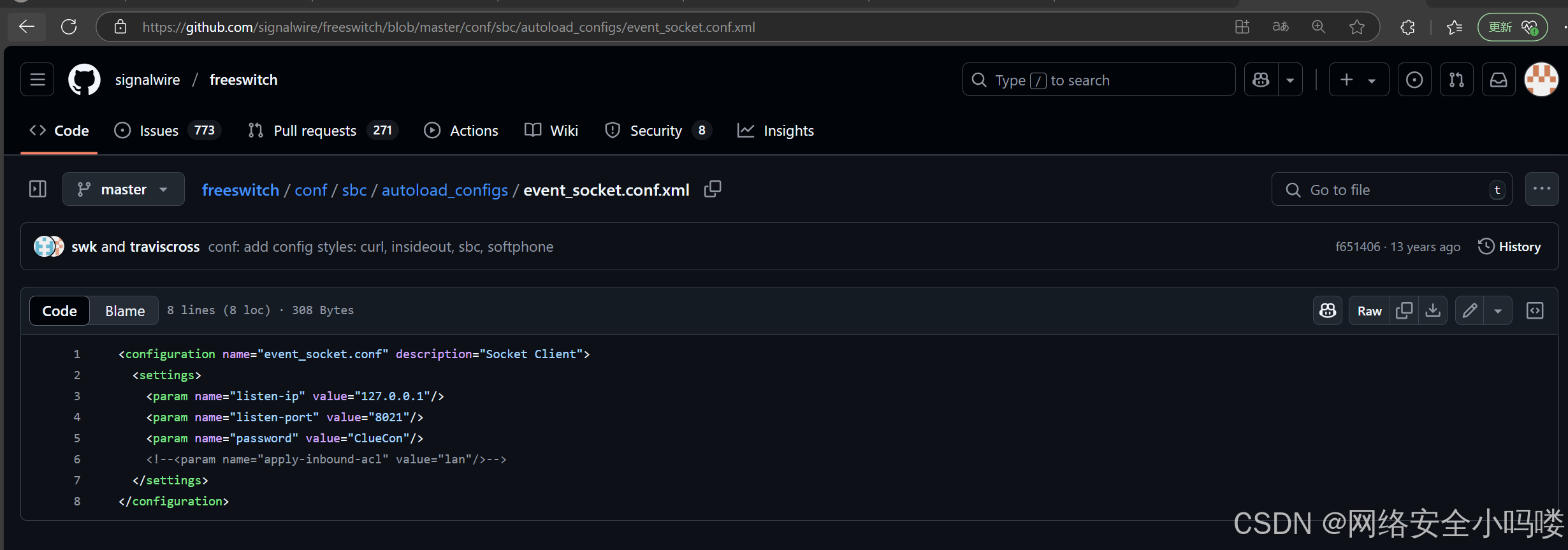Focus the Go to file search box
This screenshot has width=1568, height=550.
pyautogui.click(x=1392, y=189)
